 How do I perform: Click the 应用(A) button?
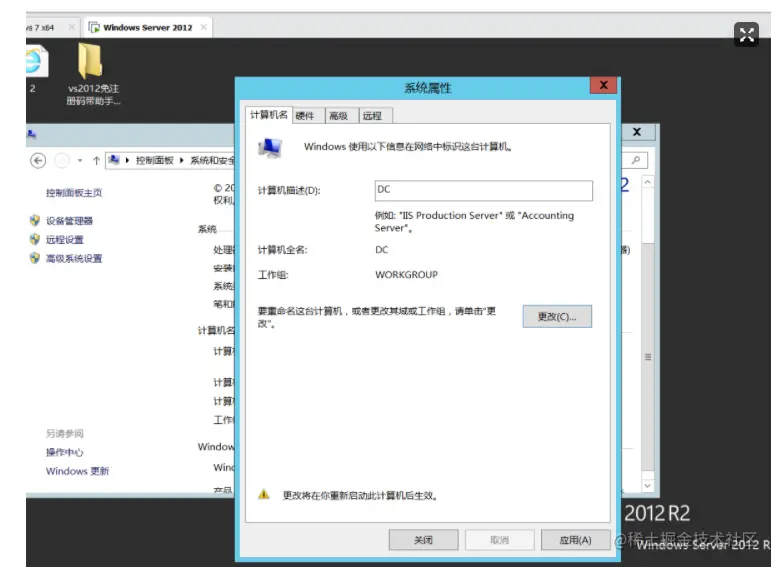(x=575, y=540)
